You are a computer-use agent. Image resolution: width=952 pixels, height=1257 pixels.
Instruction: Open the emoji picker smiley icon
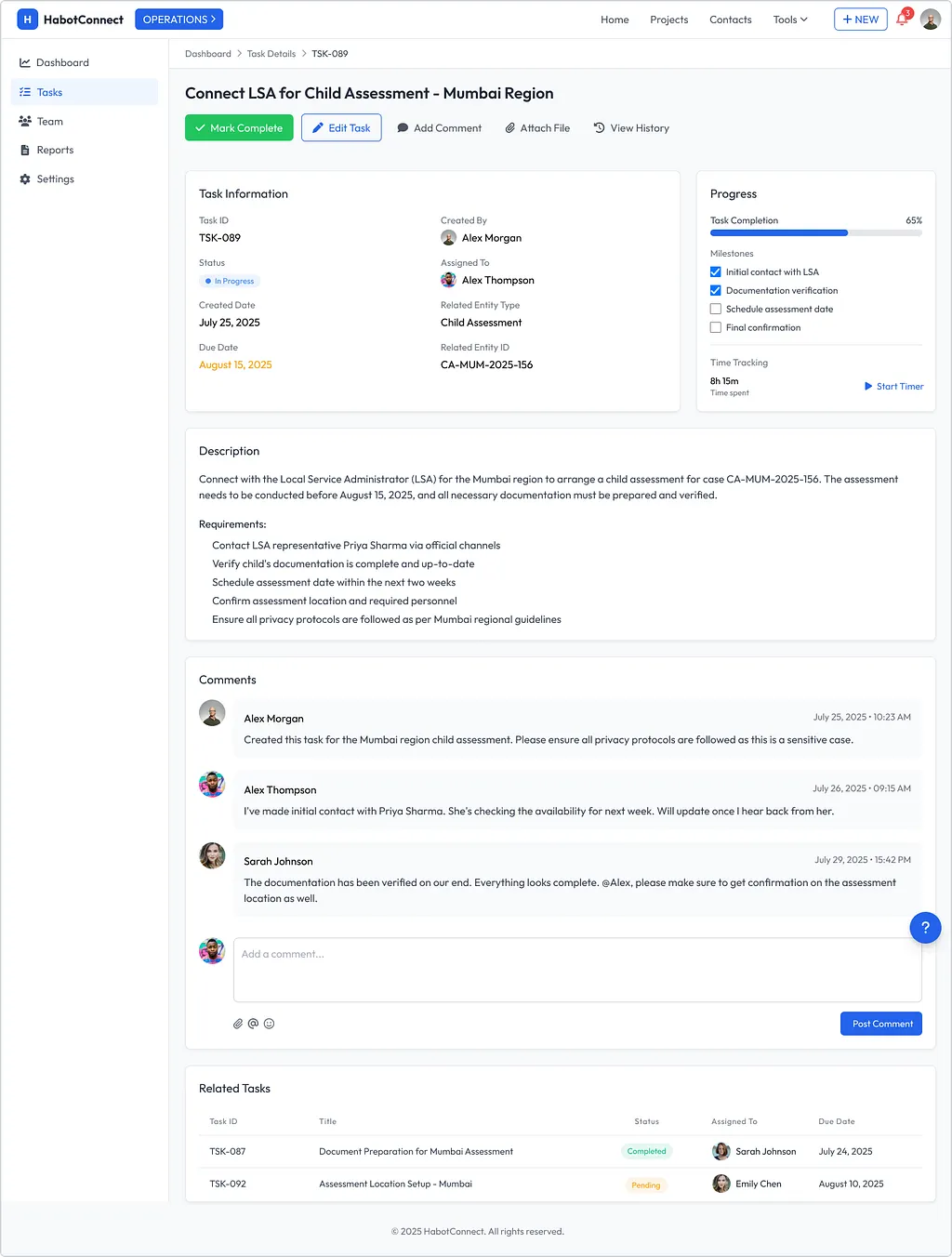tap(269, 1024)
